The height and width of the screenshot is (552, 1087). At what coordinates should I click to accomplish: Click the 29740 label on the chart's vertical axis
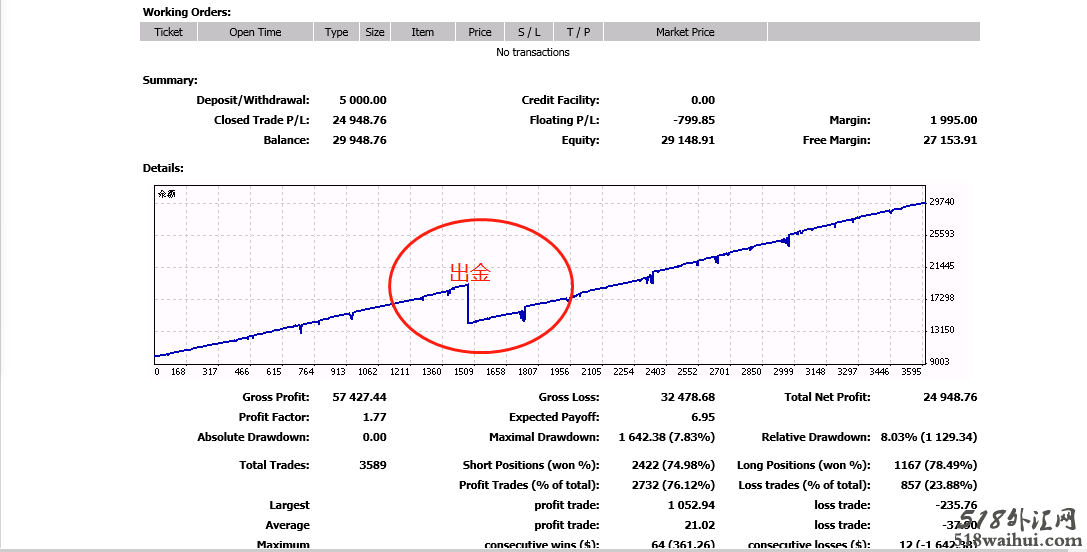pyautogui.click(x=942, y=202)
